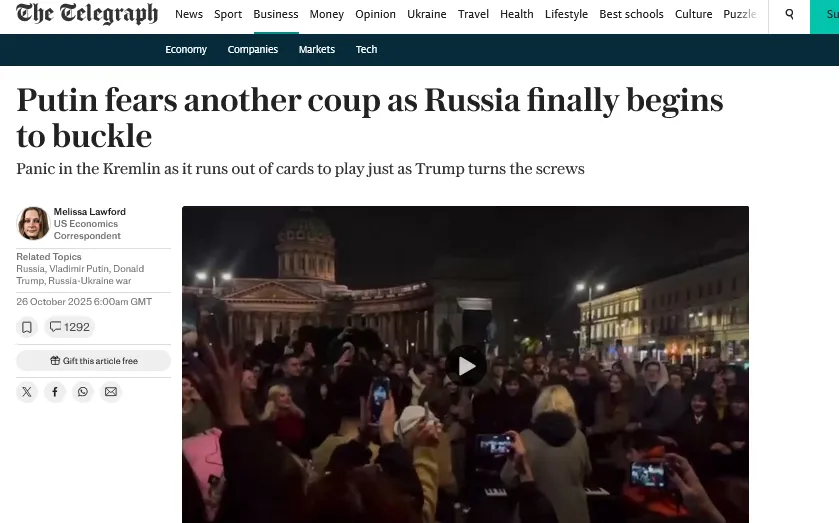Share article on X
The image size is (840, 523).
(x=27, y=392)
